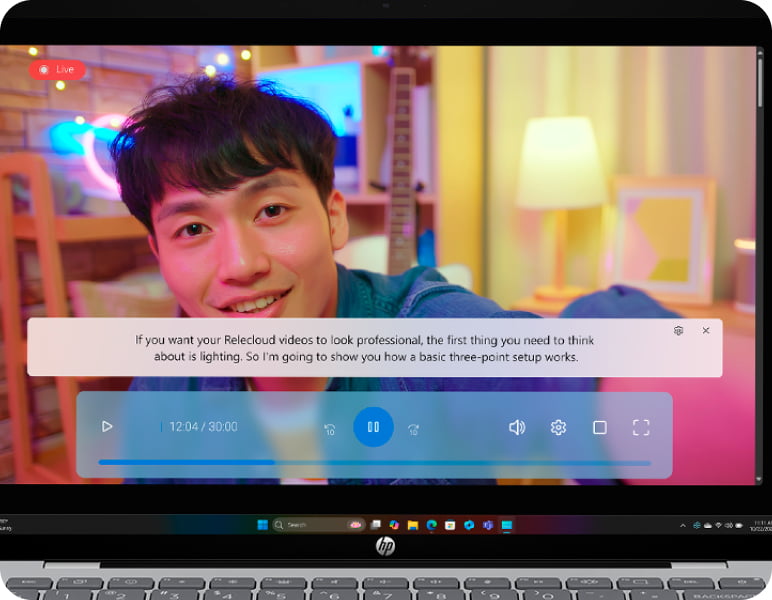Click the lotus search highlight icon in search box

click(355, 525)
